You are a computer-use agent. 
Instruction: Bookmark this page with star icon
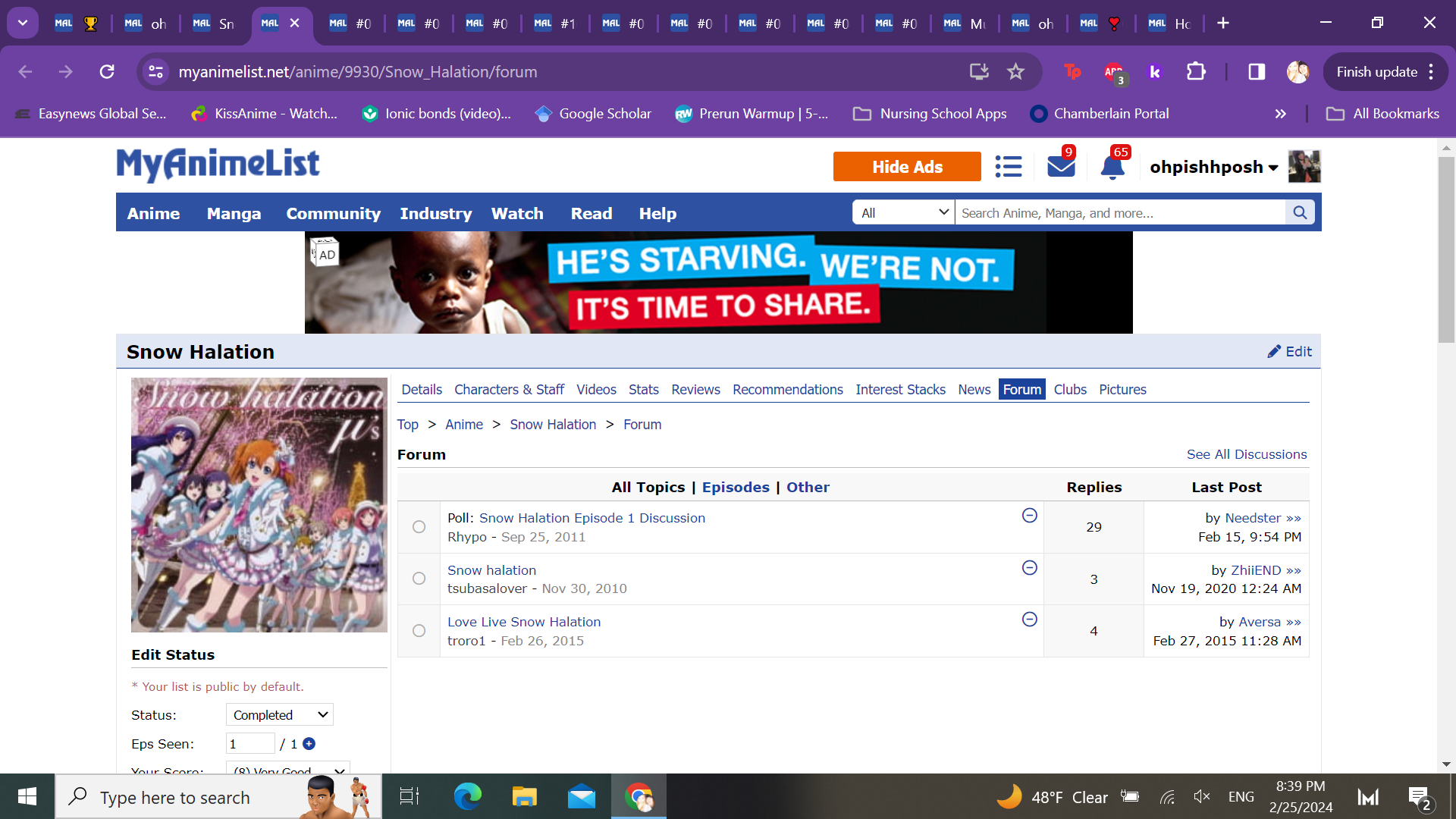1015,72
